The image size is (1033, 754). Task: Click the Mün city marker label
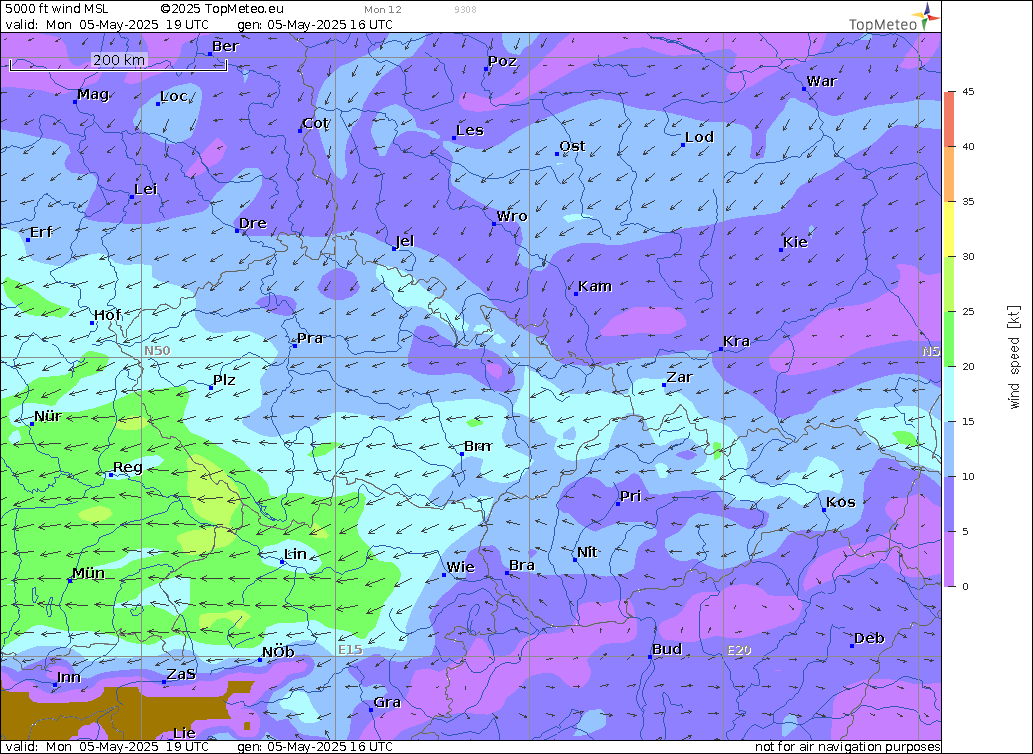pos(88,573)
